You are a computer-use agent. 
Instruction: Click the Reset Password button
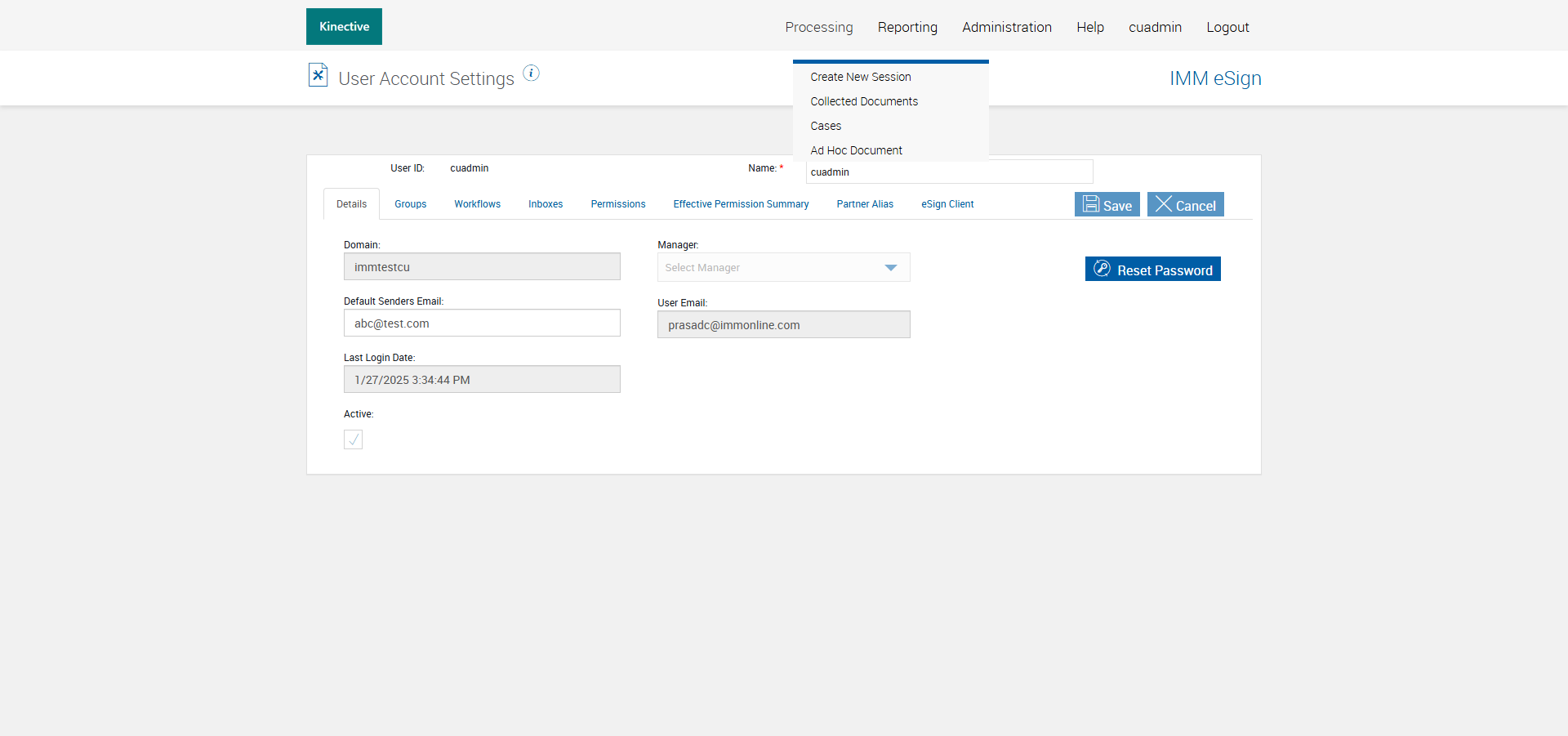tap(1152, 270)
